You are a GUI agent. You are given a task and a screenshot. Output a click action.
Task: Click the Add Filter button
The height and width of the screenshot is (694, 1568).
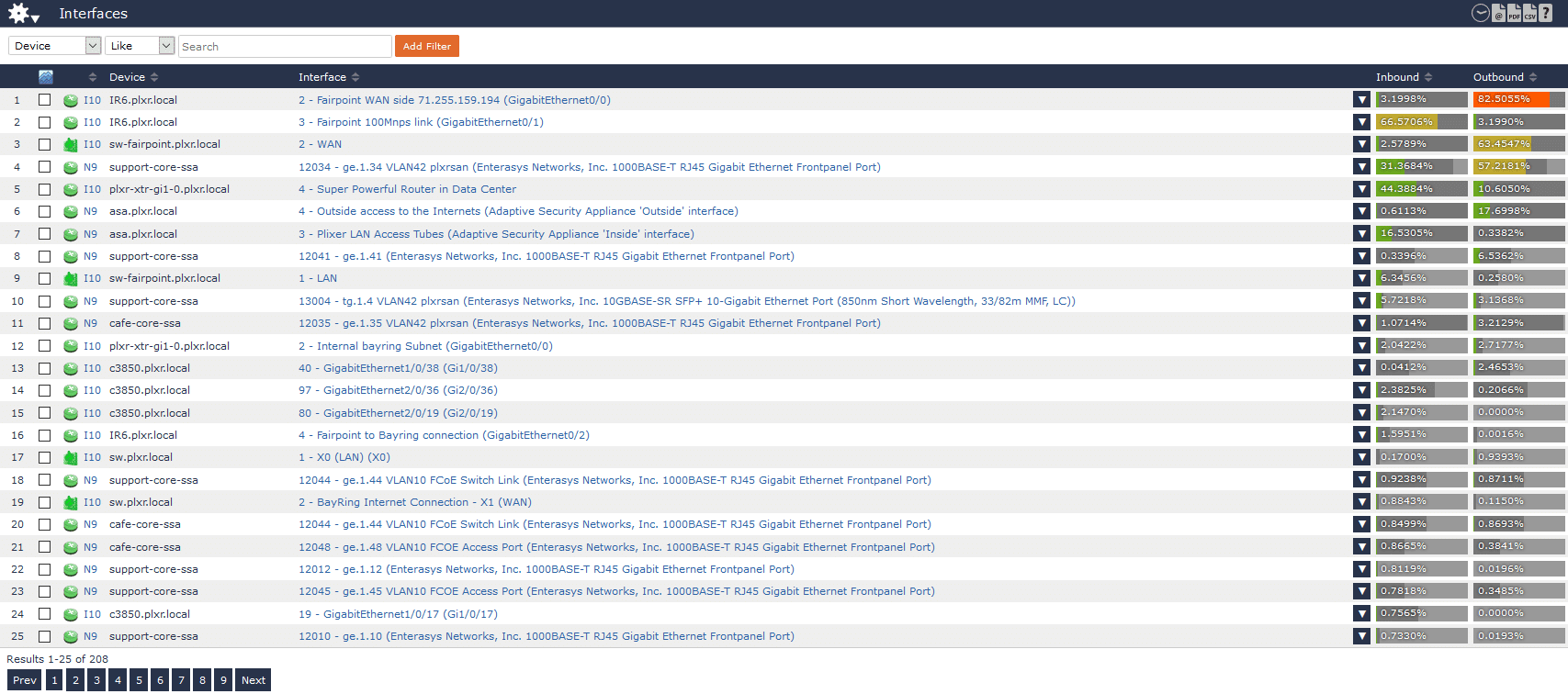click(427, 46)
